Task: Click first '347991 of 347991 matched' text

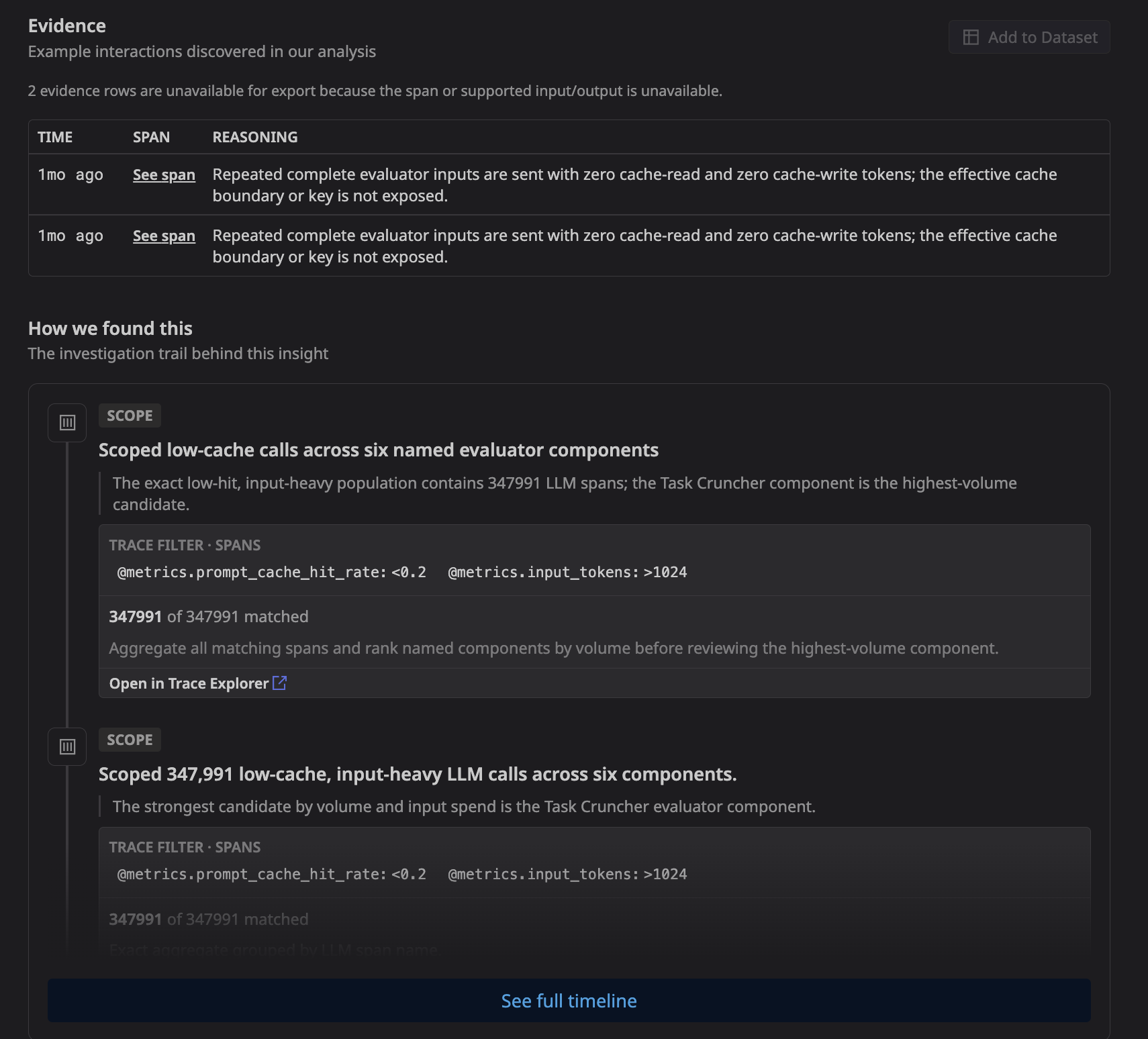Action: pos(209,616)
